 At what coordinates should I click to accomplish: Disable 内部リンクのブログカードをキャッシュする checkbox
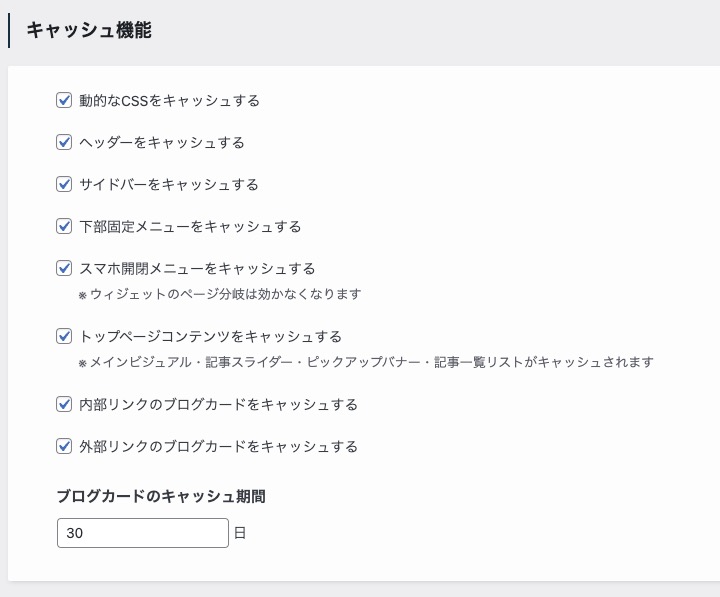coord(64,404)
